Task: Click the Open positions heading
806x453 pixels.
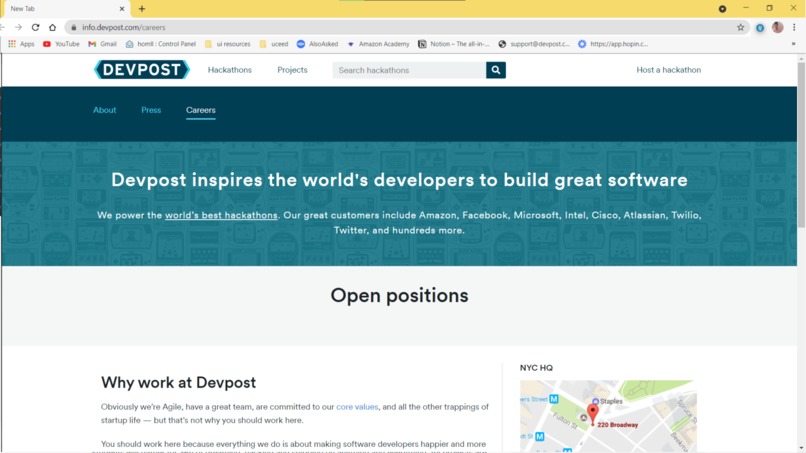Action: [399, 296]
